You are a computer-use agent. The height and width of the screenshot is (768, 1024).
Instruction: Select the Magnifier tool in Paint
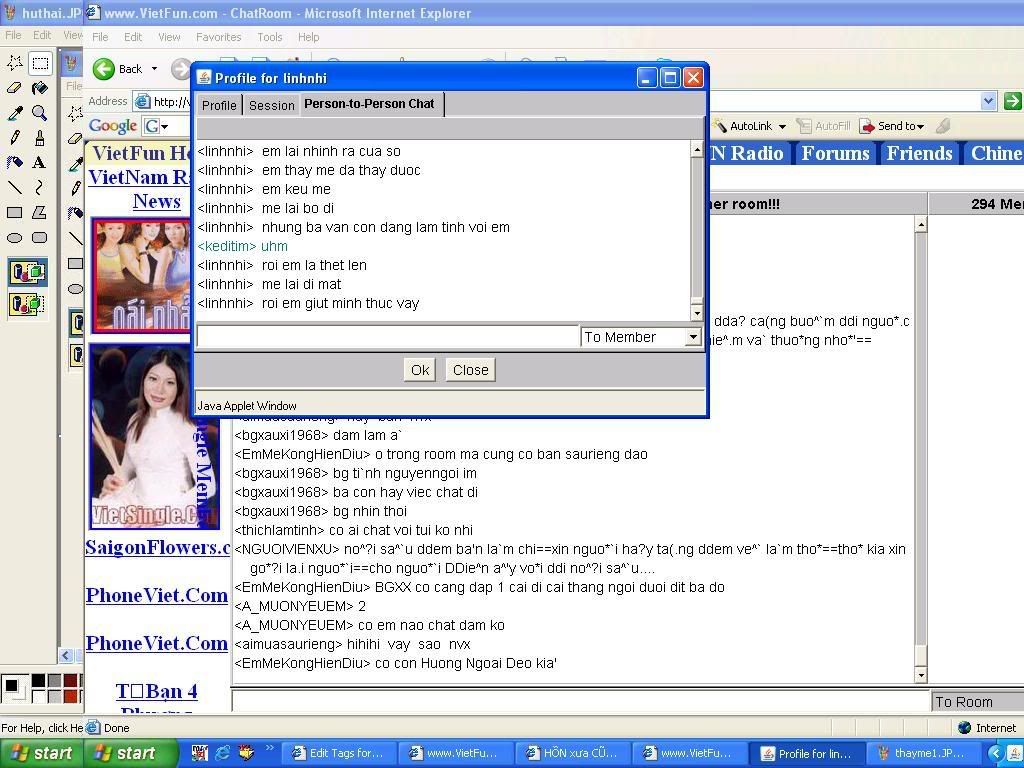point(40,113)
